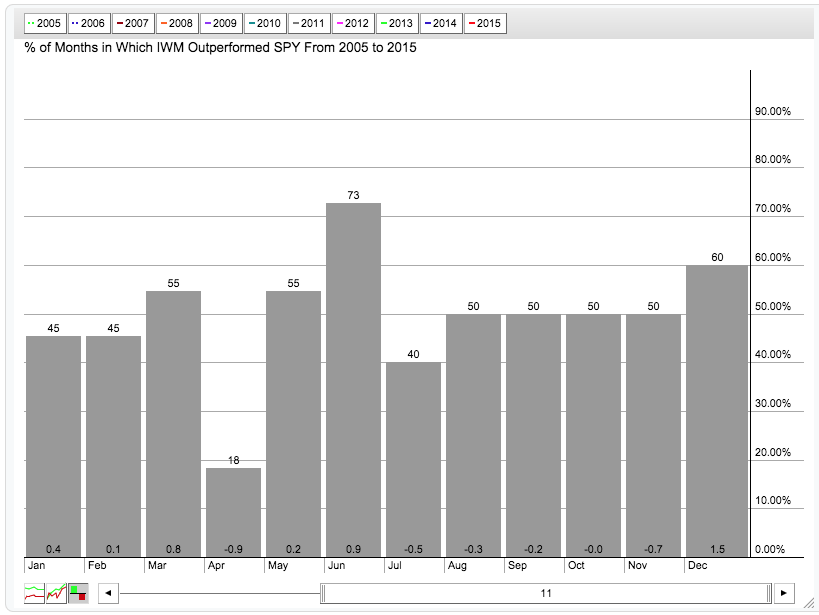The width and height of the screenshot is (819, 615).
Task: Click the 90.00% y-axis label
Action: click(773, 111)
